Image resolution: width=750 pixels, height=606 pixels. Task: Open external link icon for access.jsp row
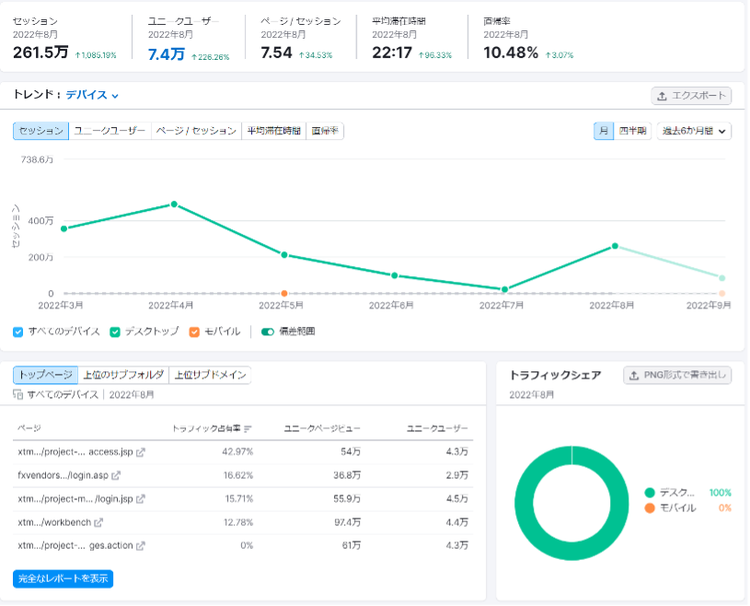(x=140, y=452)
